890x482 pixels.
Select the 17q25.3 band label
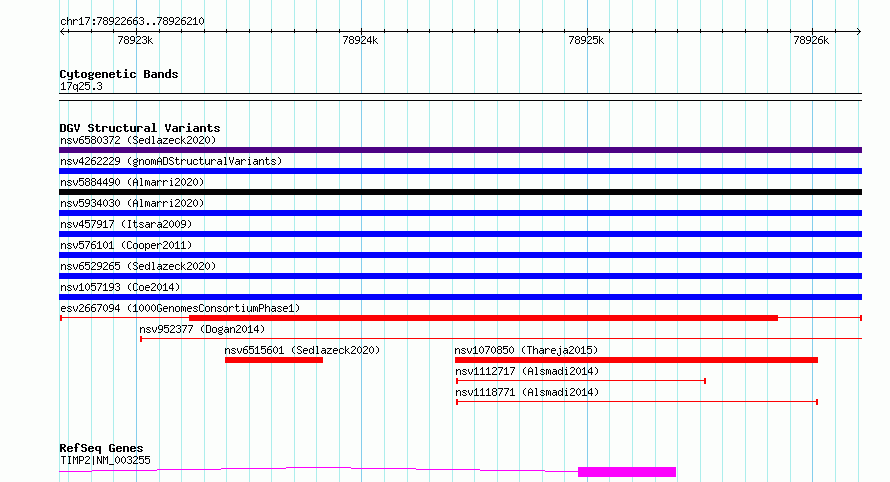81,86
